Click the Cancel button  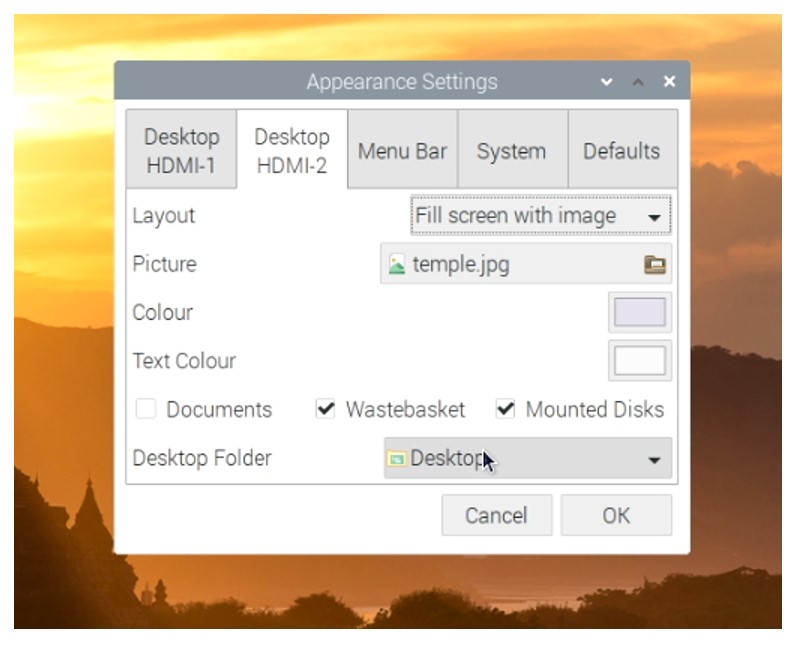point(497,515)
